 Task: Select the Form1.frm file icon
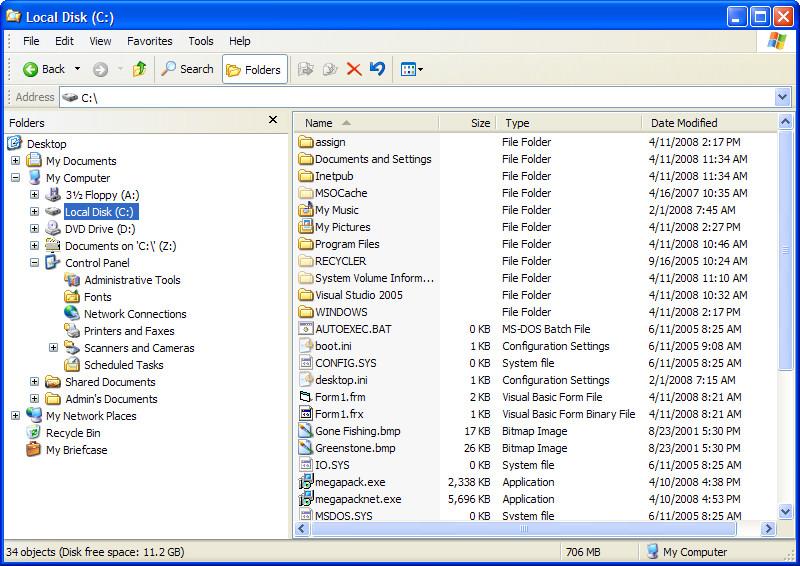pyautogui.click(x=306, y=397)
